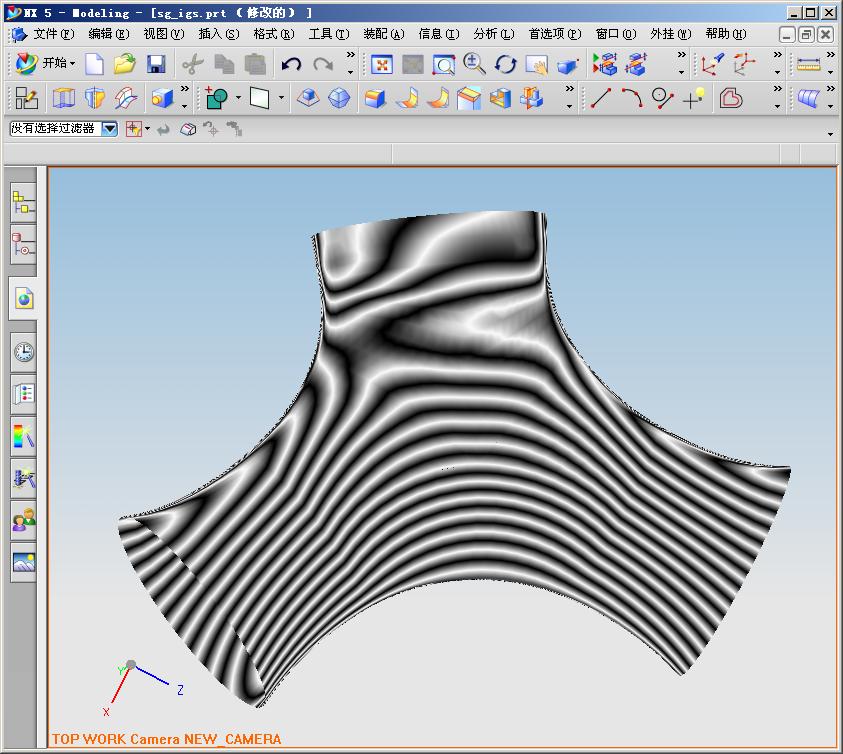
Task: Click the WCS axes icon with blue pointer
Action: (x=712, y=64)
